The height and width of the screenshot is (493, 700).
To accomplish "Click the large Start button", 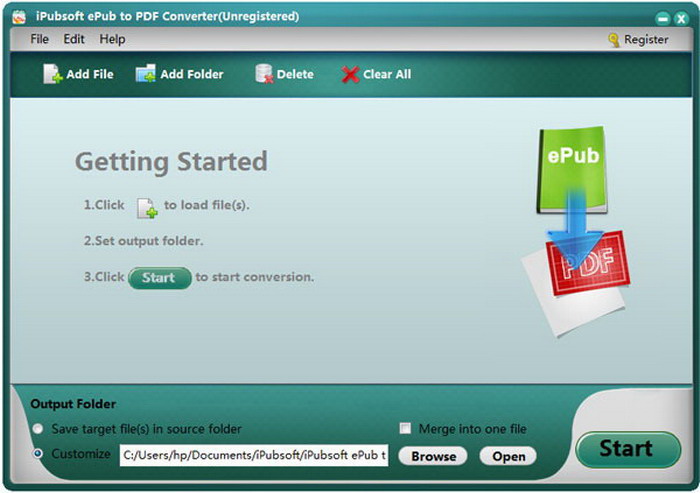I will 628,449.
